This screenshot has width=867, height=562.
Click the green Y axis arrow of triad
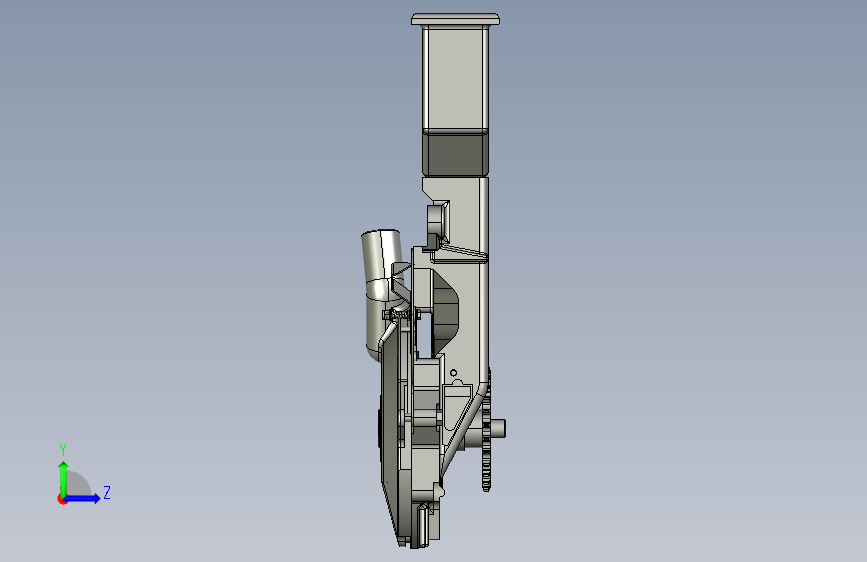coord(63,478)
